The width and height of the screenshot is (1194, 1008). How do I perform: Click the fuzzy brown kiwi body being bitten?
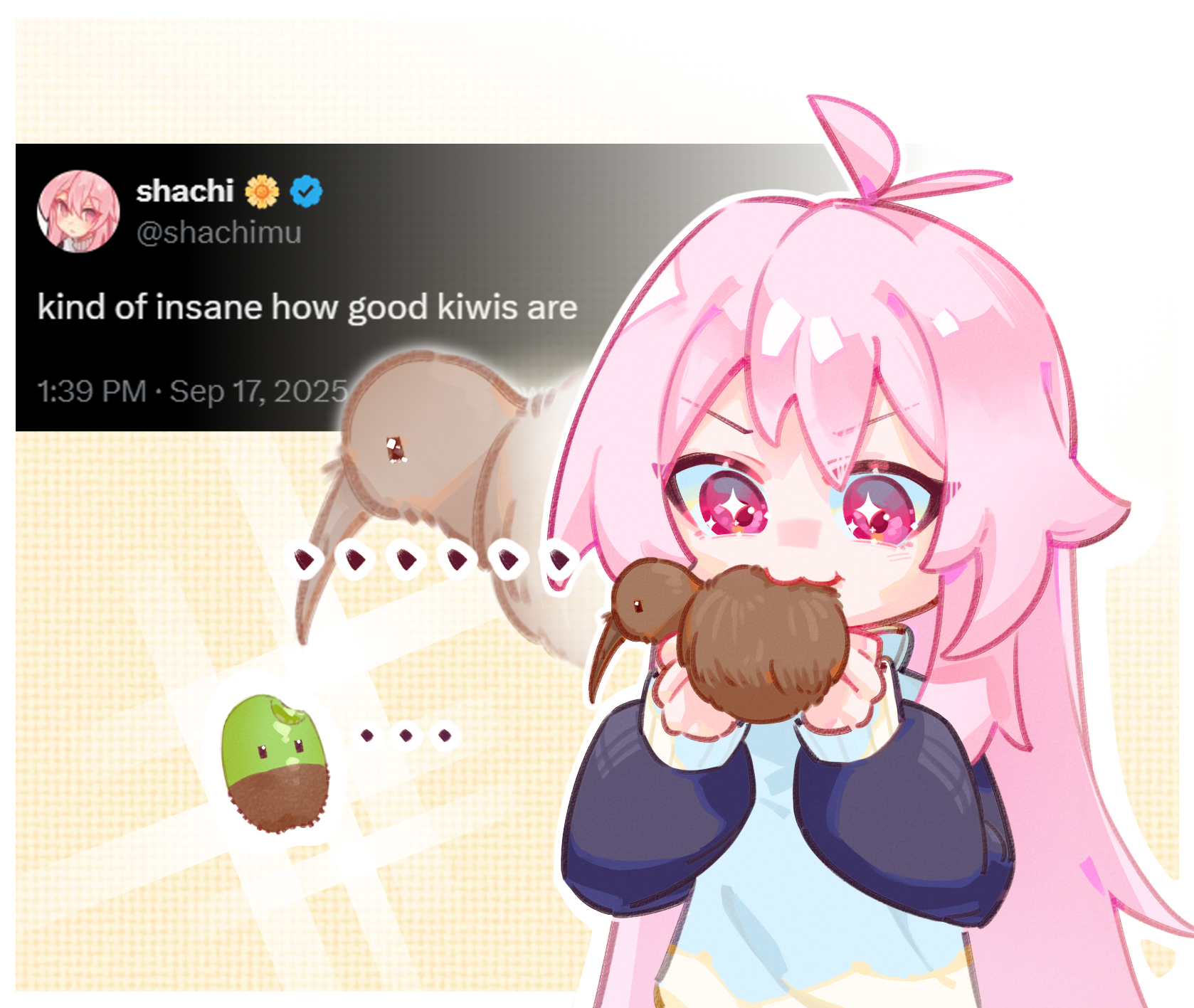click(x=761, y=644)
